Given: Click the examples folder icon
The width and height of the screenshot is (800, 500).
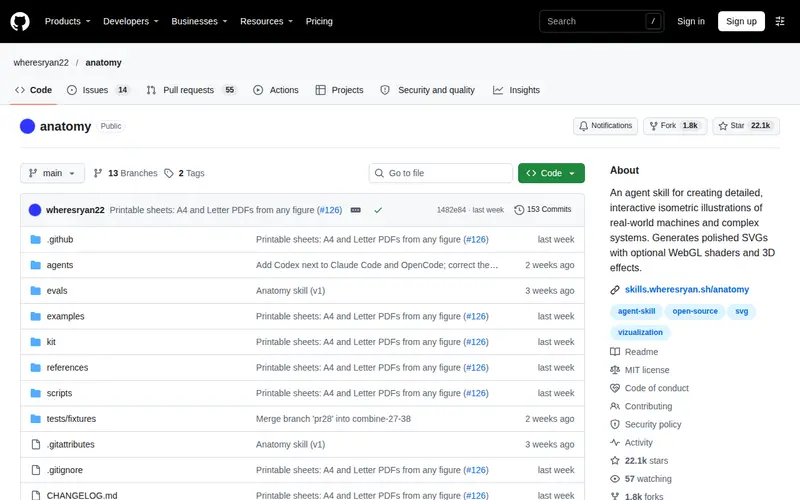Looking at the screenshot, I should 35,316.
